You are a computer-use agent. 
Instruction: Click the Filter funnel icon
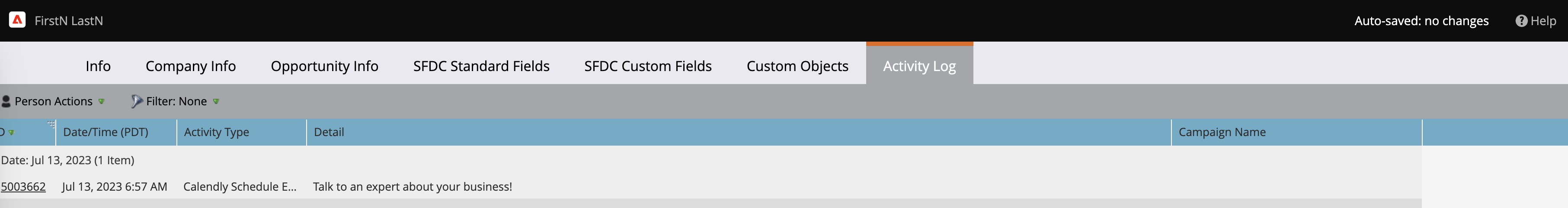(x=137, y=101)
